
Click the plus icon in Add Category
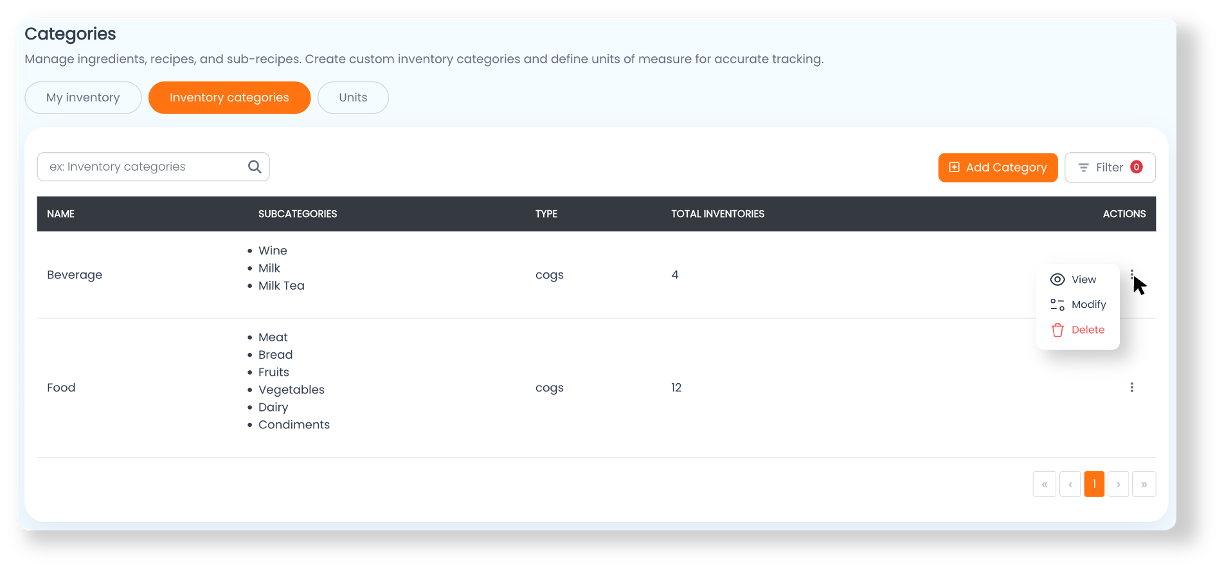[x=954, y=167]
